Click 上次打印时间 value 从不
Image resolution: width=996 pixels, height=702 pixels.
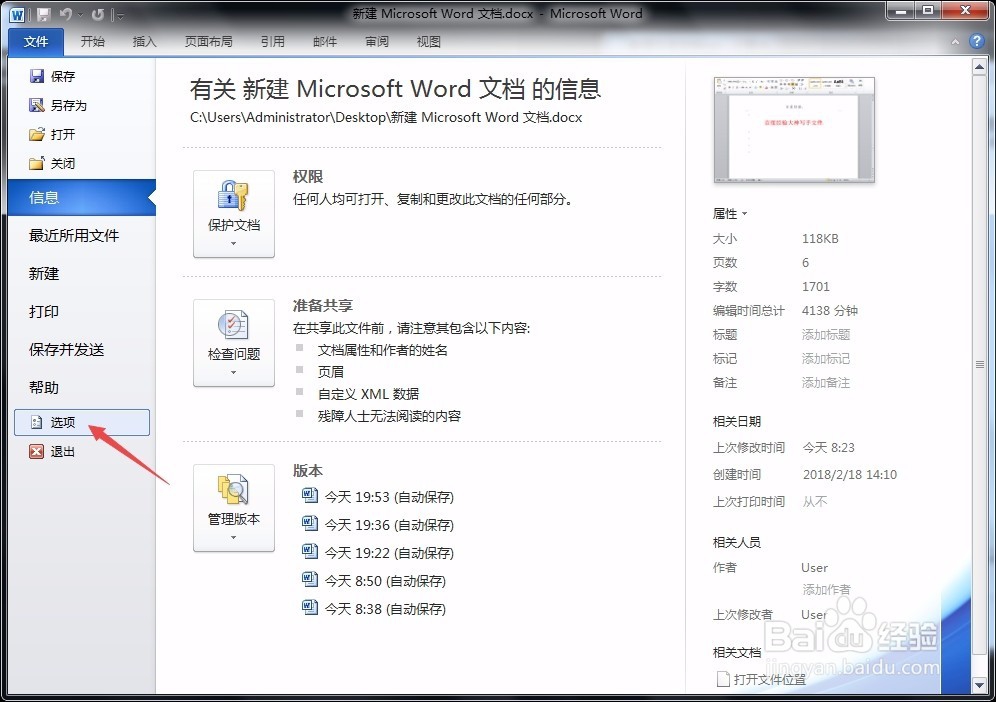tap(814, 502)
